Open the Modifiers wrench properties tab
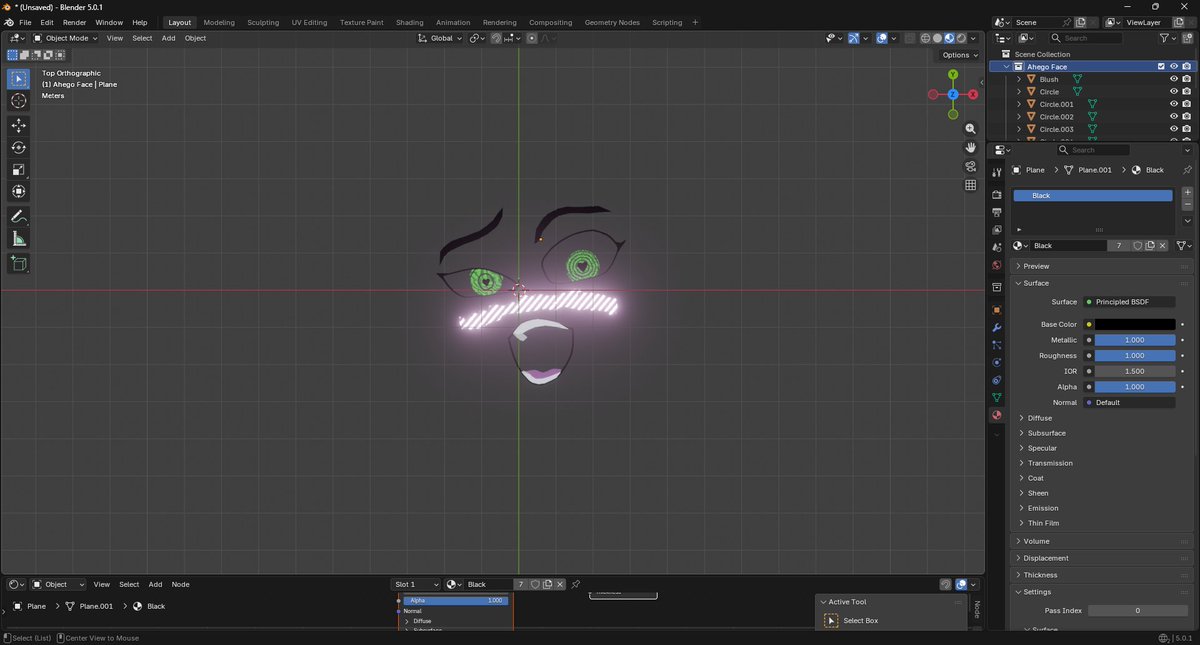 pyautogui.click(x=996, y=327)
